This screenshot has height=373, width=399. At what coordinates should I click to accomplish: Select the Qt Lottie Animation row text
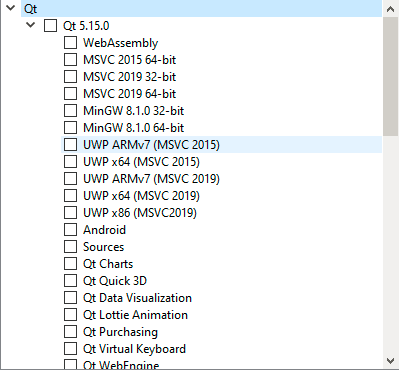pos(135,315)
